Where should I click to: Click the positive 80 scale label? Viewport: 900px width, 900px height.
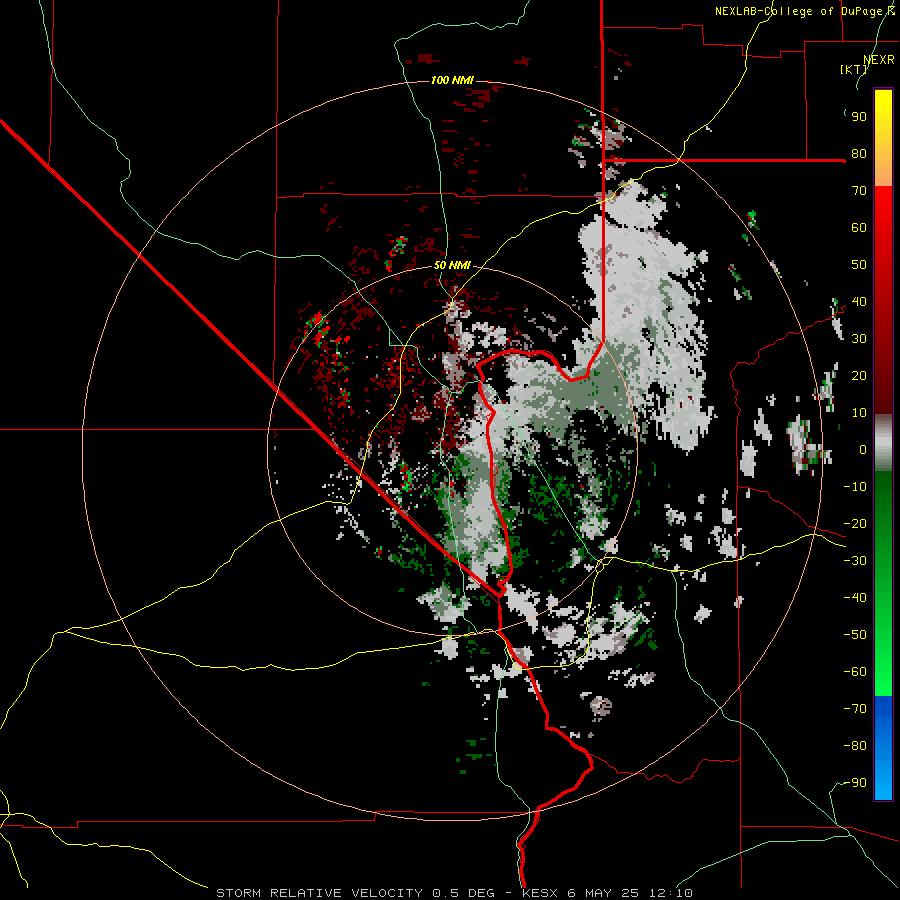click(x=859, y=154)
